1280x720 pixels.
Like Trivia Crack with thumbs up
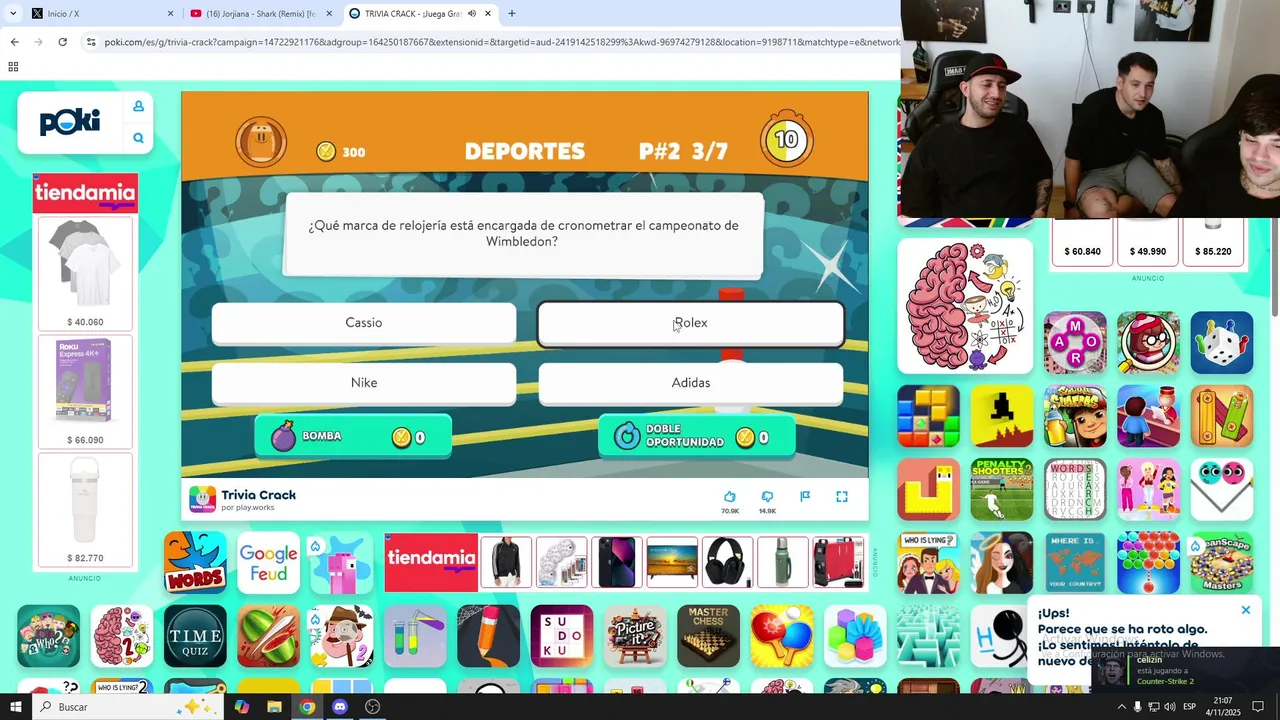(730, 496)
